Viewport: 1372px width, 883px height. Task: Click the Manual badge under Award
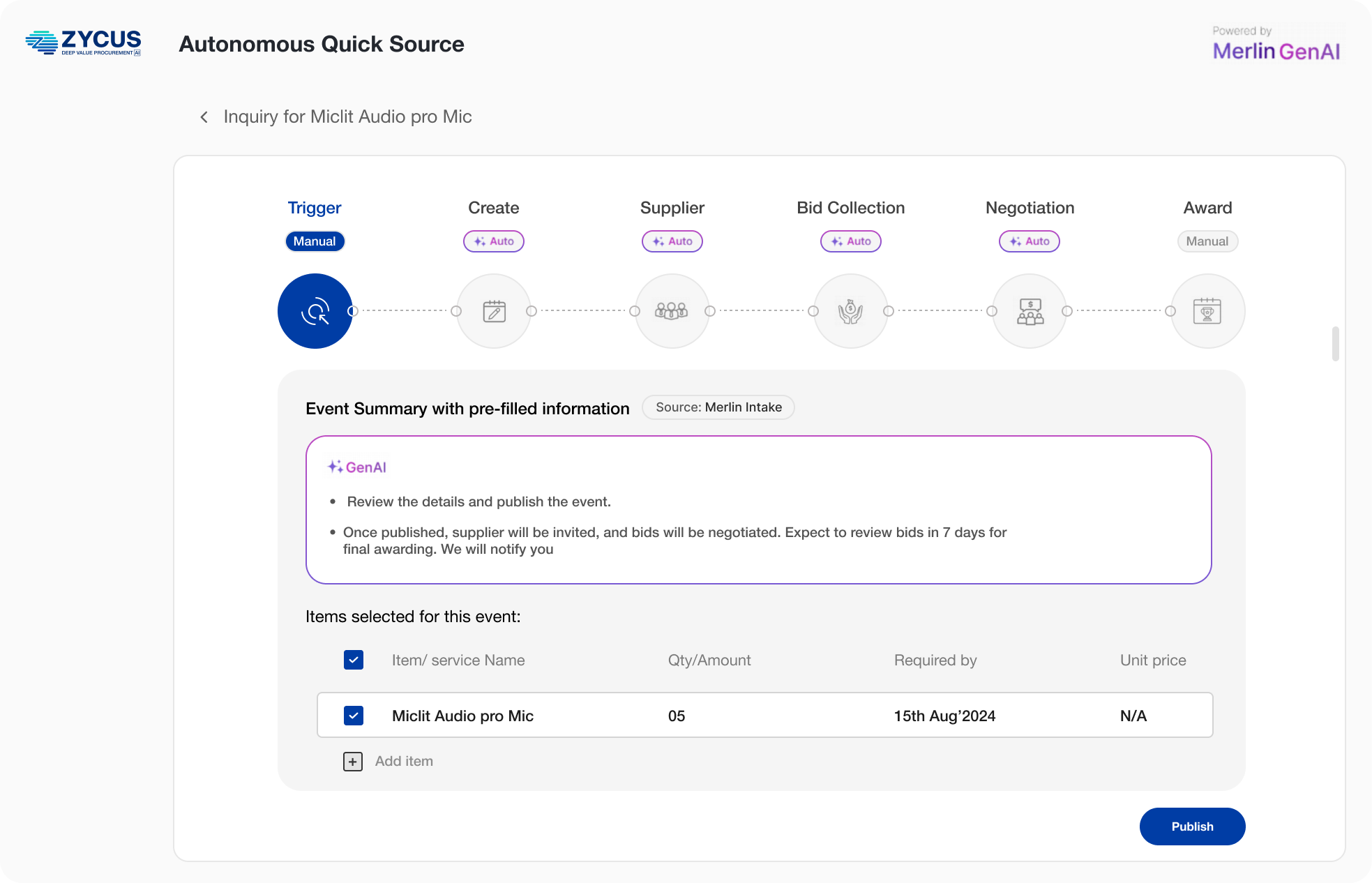[x=1207, y=241]
